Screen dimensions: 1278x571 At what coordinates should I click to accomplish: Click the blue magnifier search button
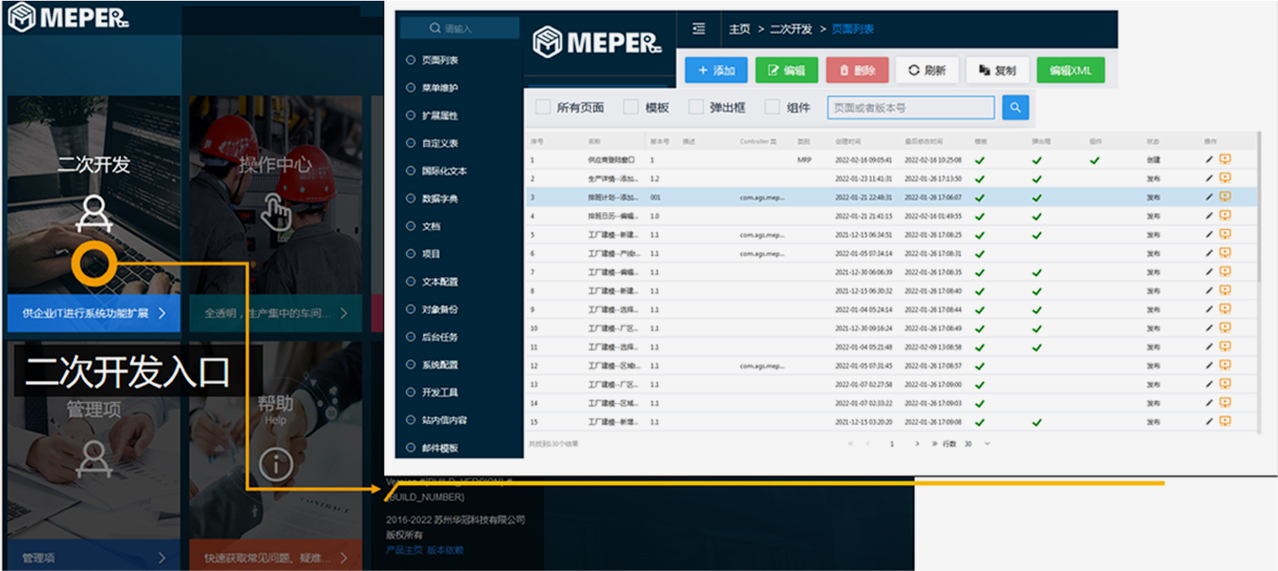pyautogui.click(x=1015, y=107)
